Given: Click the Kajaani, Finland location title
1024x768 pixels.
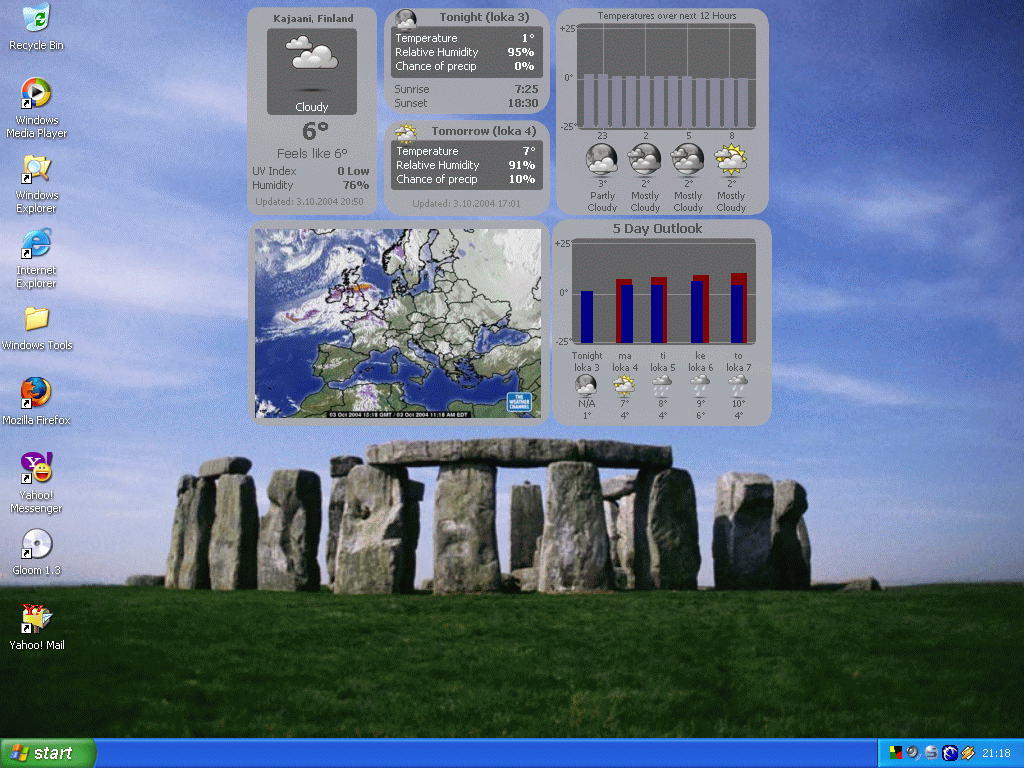Looking at the screenshot, I should [313, 18].
